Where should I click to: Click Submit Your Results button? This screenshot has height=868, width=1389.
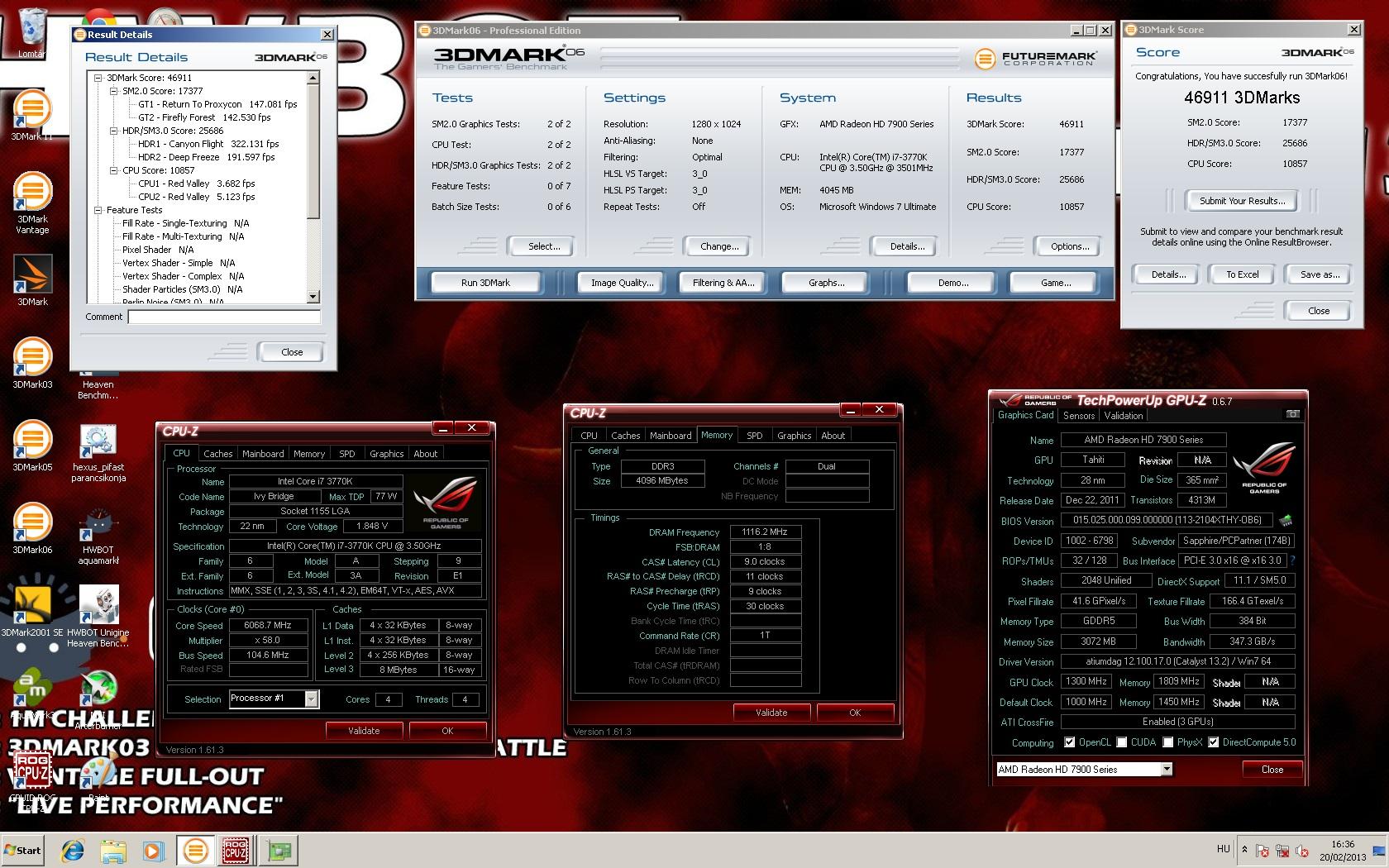1242,201
